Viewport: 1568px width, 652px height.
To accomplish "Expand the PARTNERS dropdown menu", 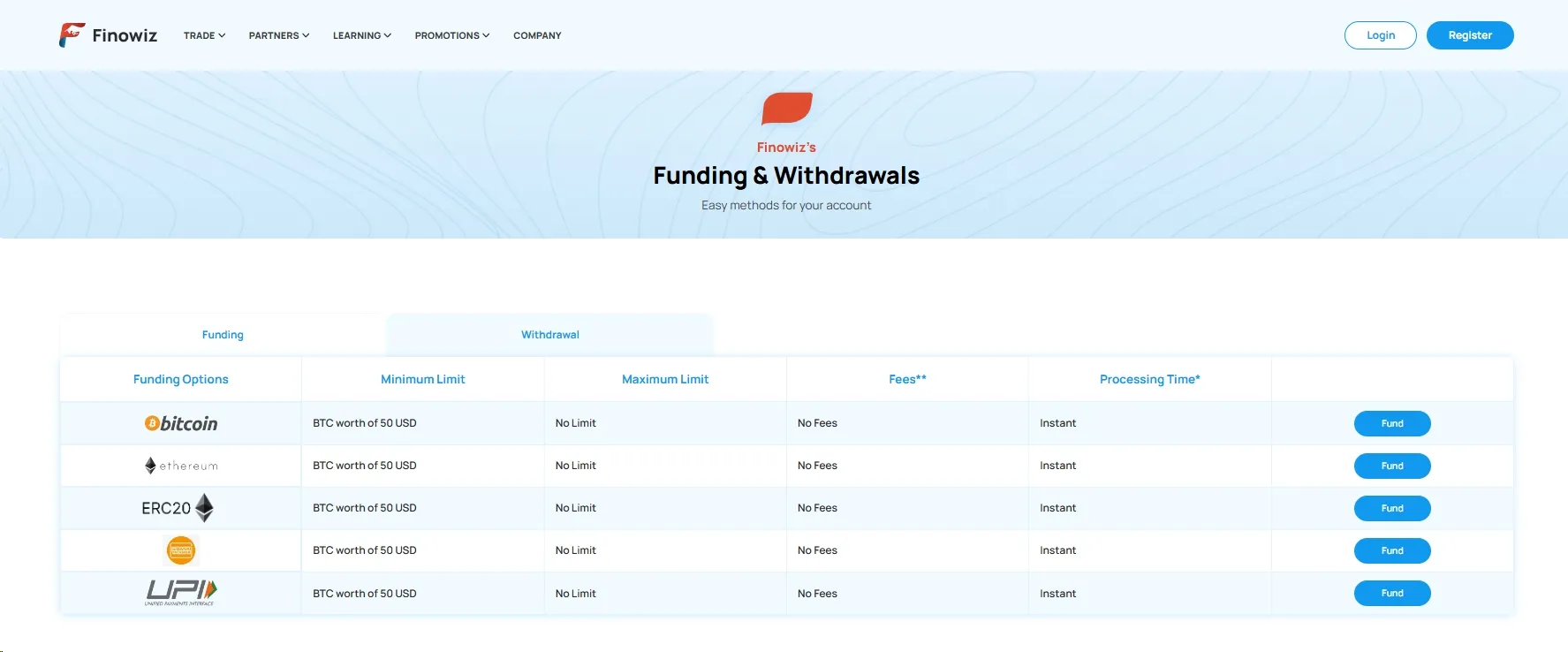I will (x=279, y=35).
